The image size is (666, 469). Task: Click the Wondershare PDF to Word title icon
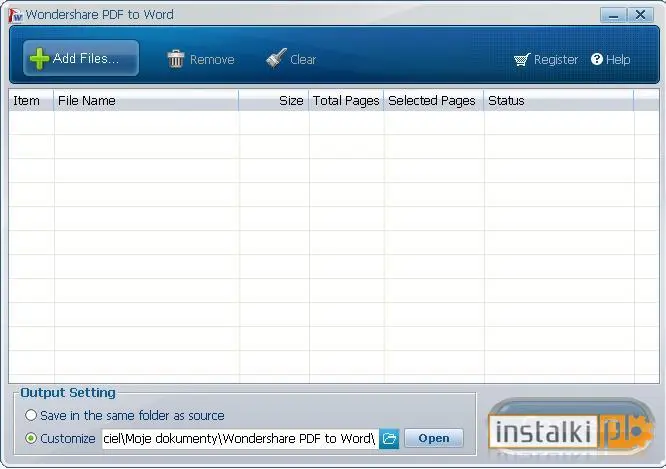16,15
